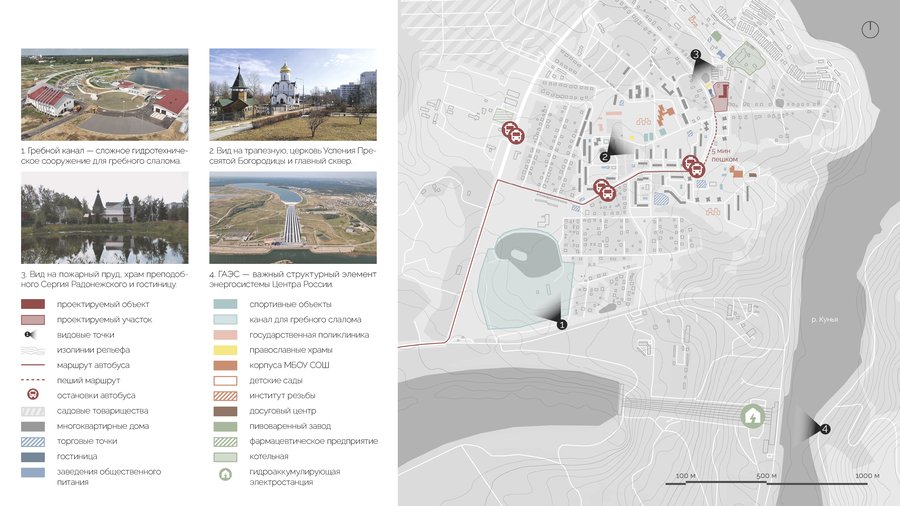Image resolution: width=900 pixels, height=506 pixels.
Task: Click the compass north indicator on the map
Action: 870,29
